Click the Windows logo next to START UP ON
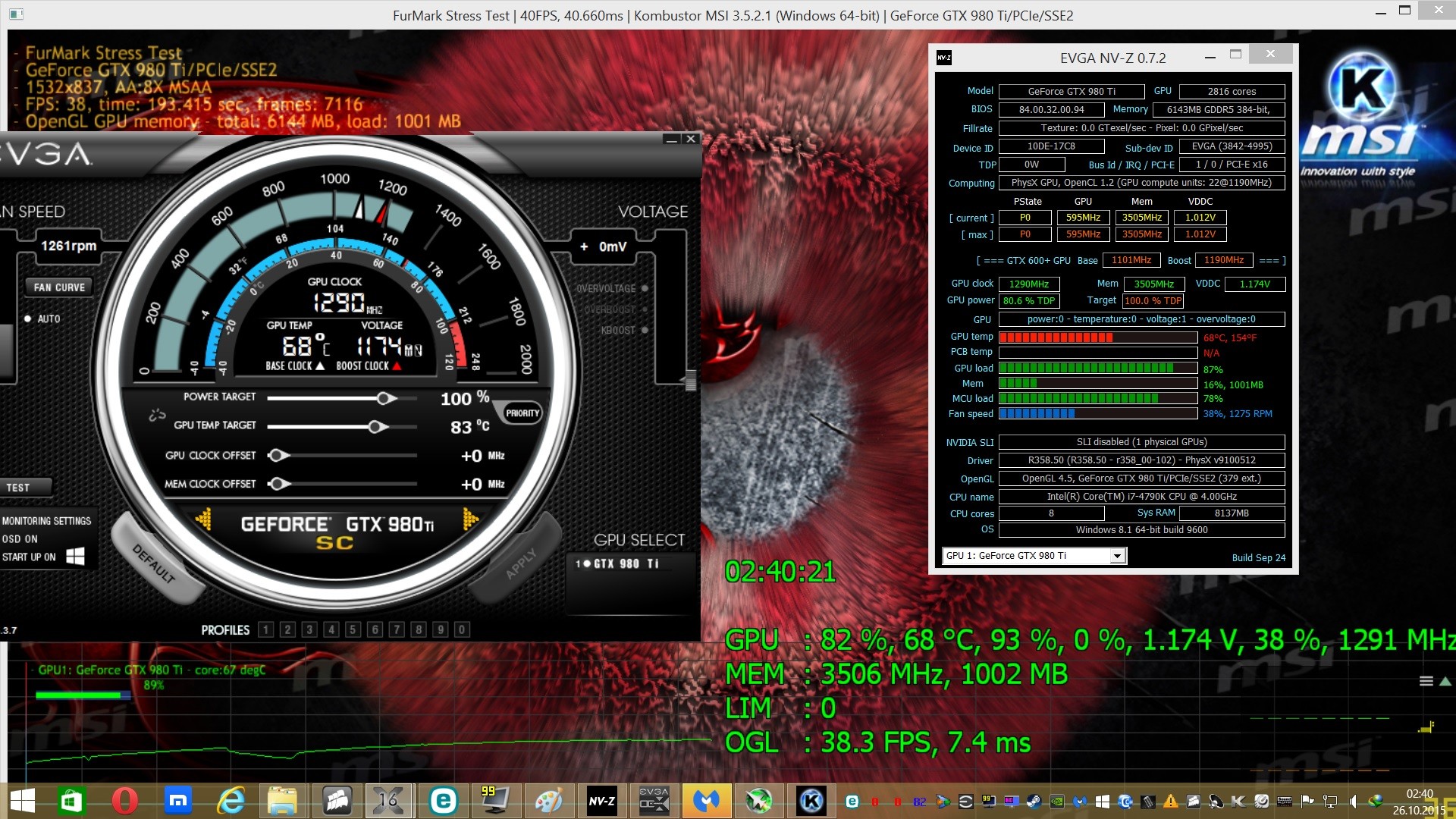 point(75,557)
